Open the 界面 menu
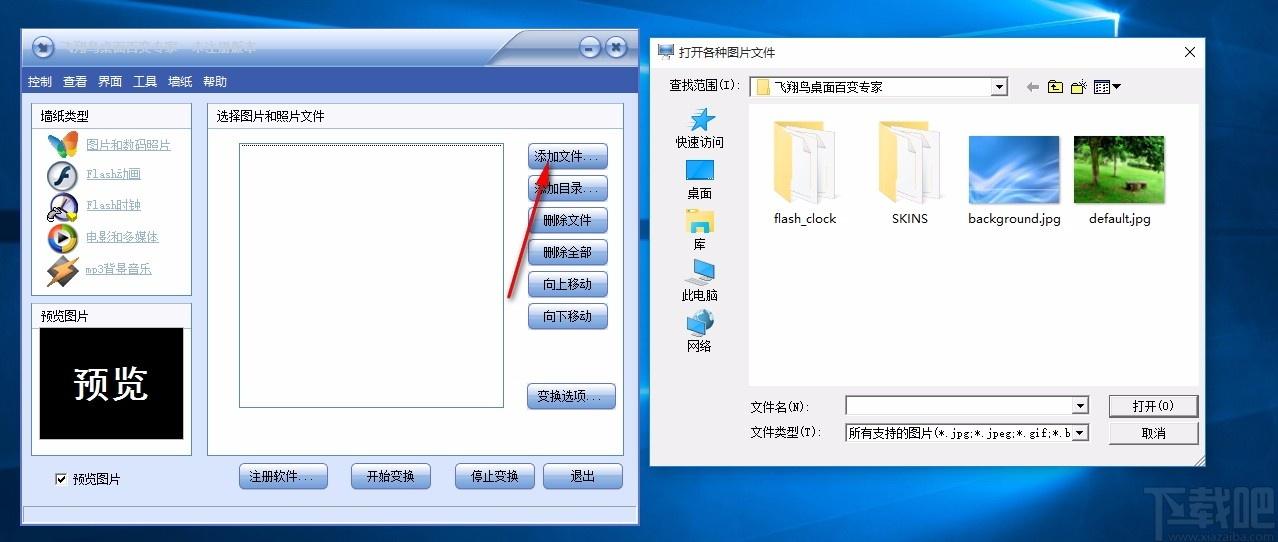 pos(110,82)
